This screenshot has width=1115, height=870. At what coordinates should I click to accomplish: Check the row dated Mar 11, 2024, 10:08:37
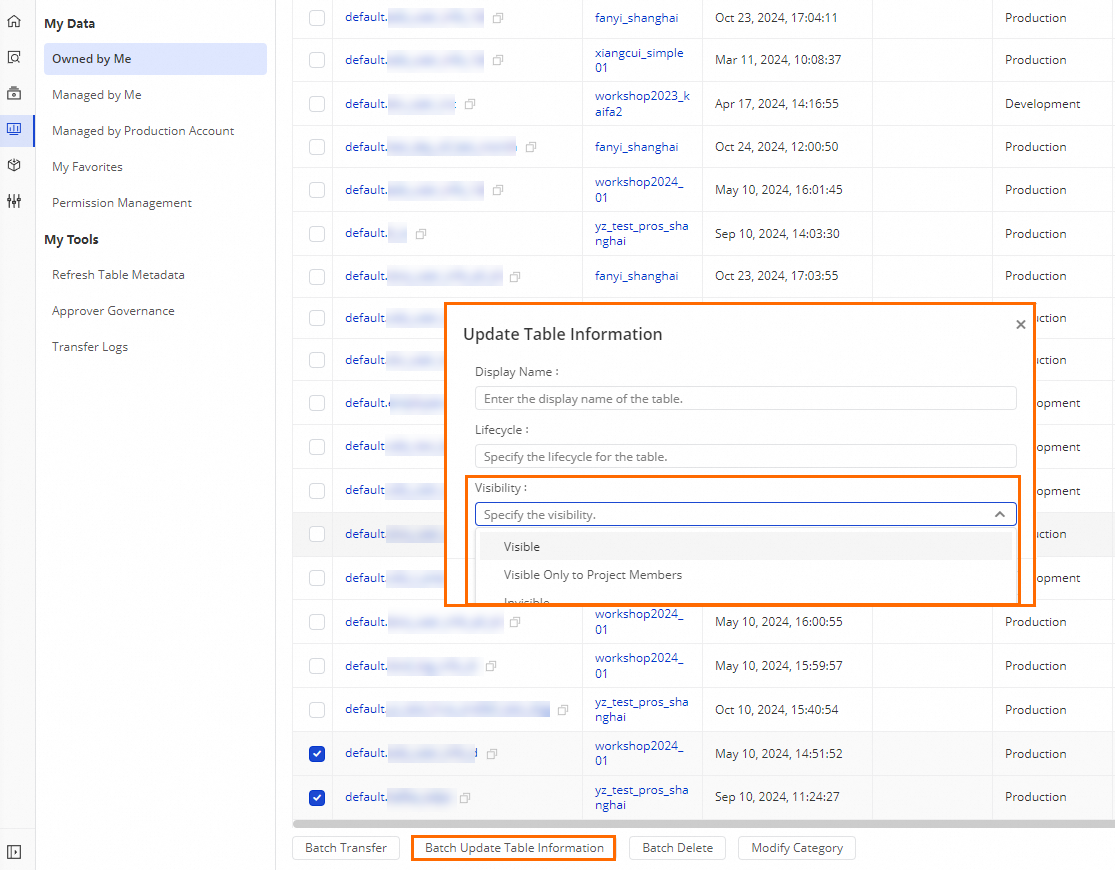pyautogui.click(x=317, y=60)
